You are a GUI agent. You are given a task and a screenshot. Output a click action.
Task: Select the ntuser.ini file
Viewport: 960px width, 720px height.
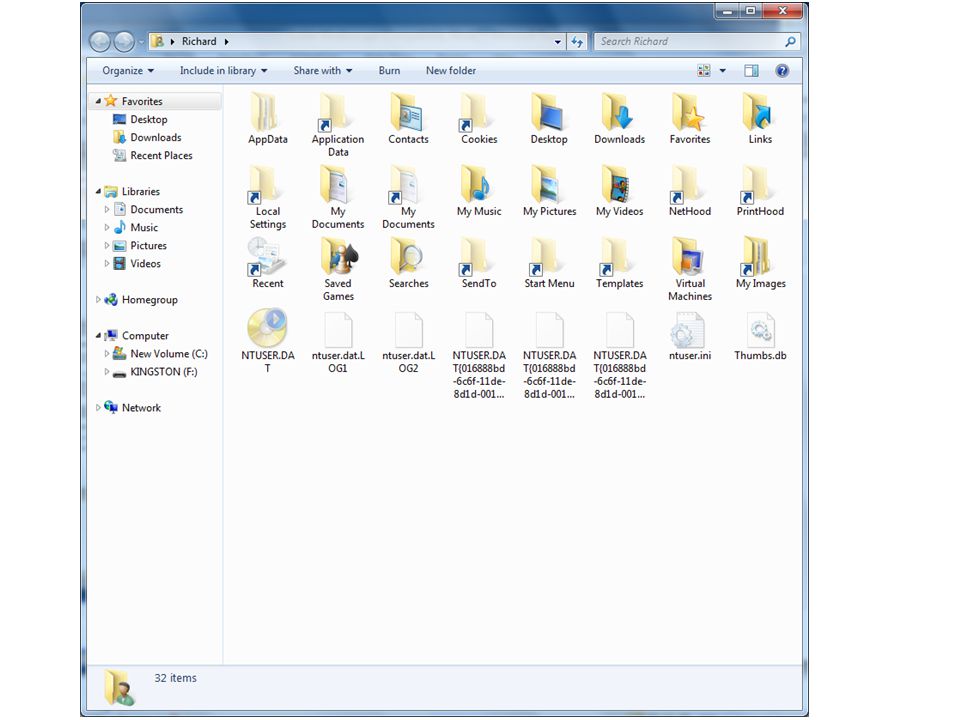pyautogui.click(x=690, y=329)
